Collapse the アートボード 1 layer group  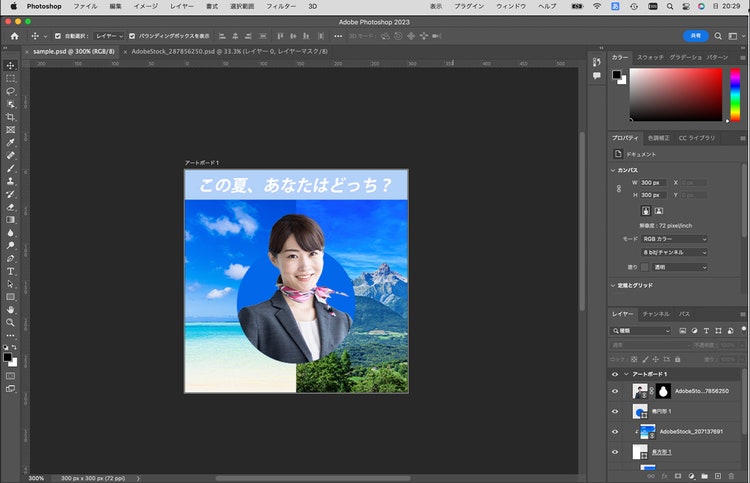point(626,374)
